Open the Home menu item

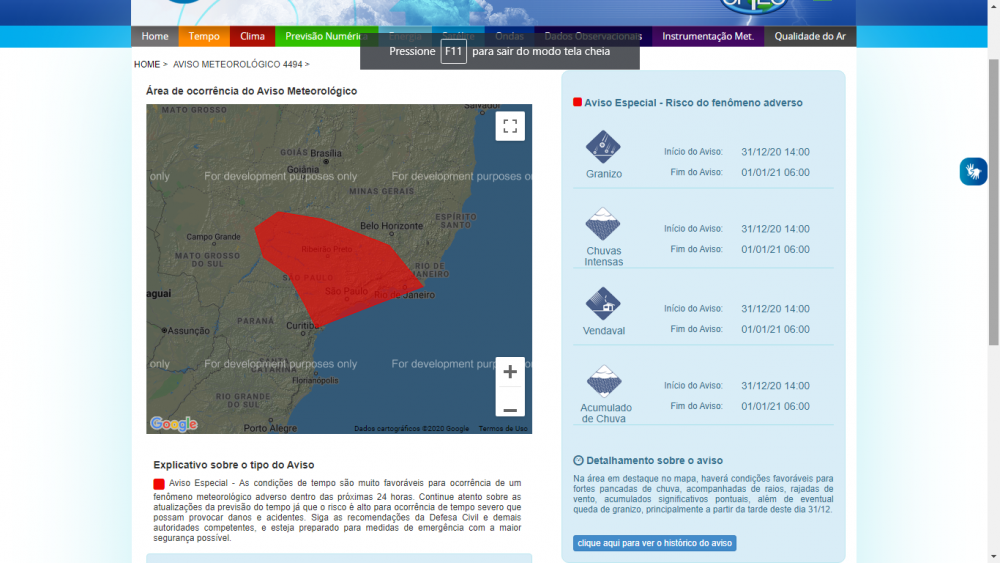click(155, 36)
